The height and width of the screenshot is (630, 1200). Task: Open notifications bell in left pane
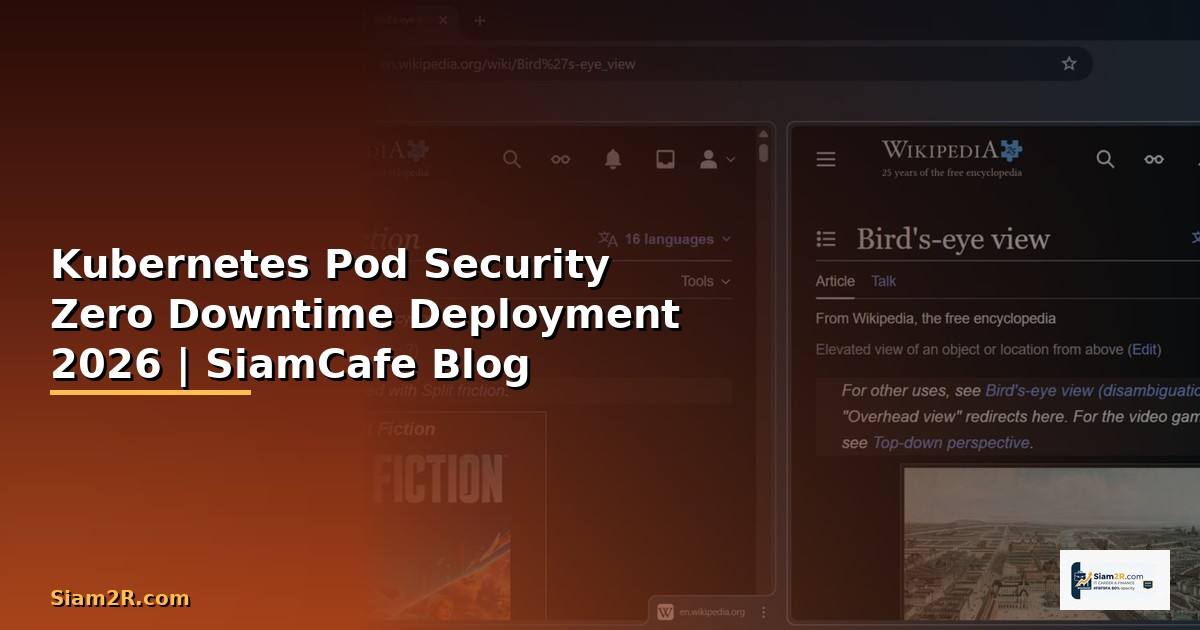coord(613,159)
